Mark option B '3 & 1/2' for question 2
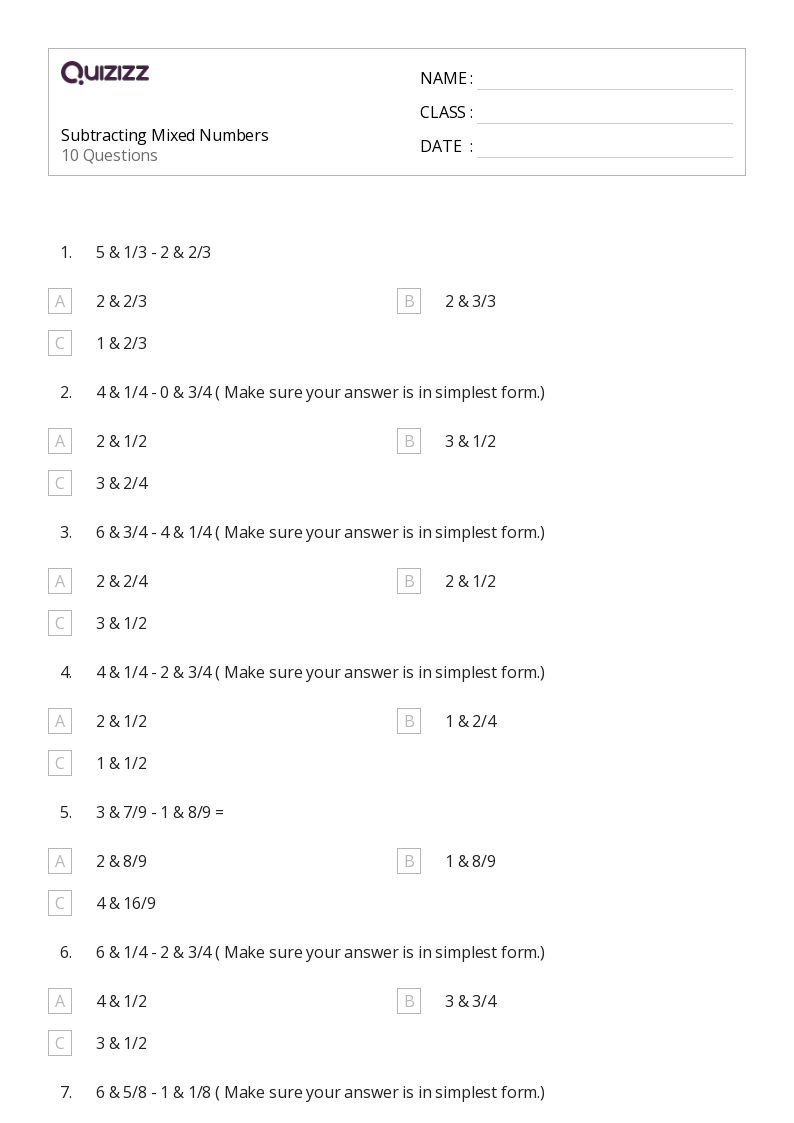794x1123 pixels. [409, 441]
